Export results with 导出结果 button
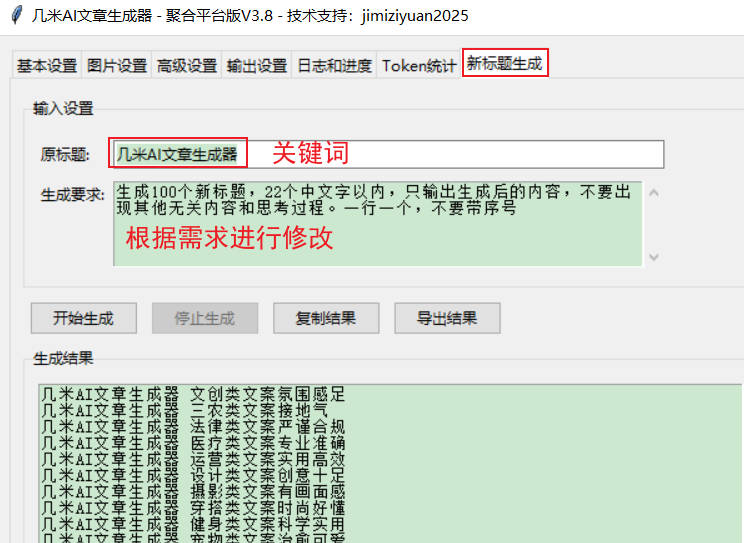 click(x=447, y=318)
